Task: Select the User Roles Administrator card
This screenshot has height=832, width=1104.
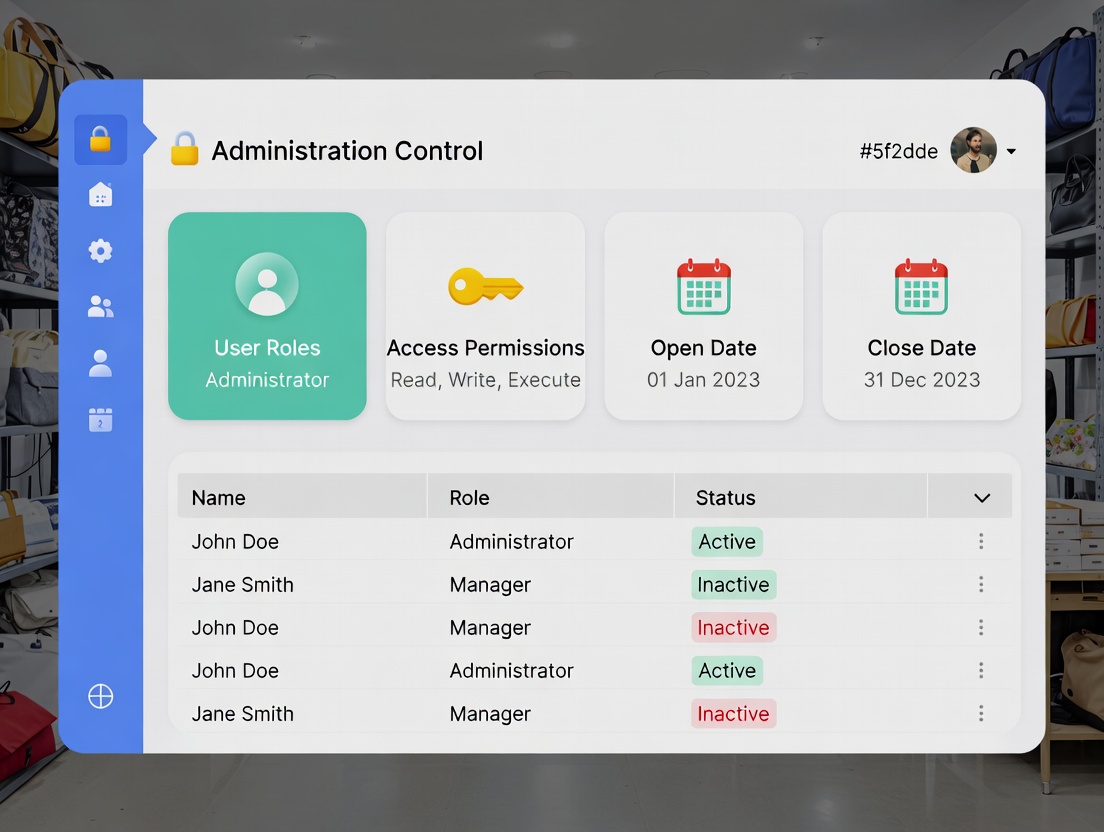Action: (267, 316)
